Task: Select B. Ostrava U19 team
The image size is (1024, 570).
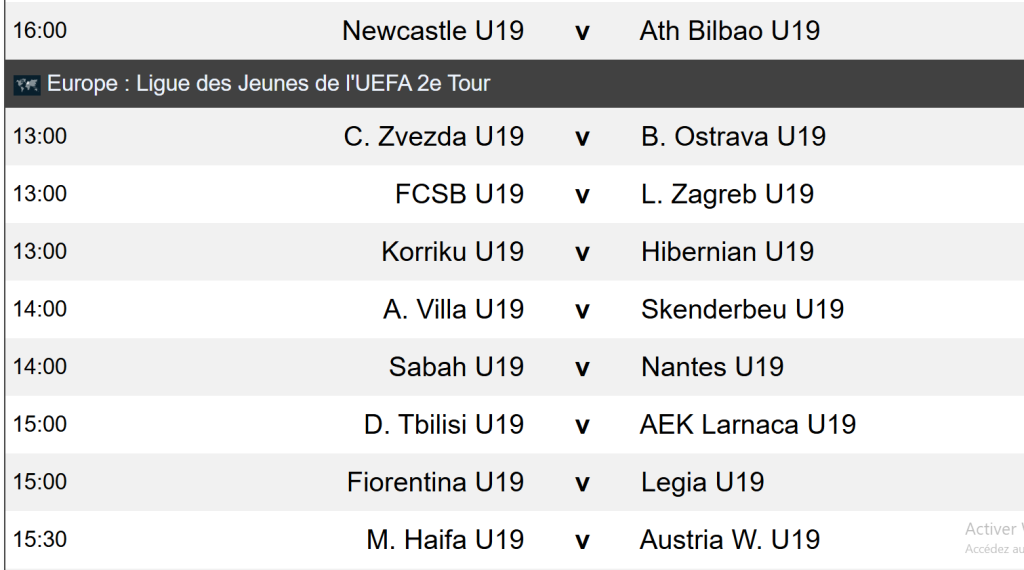Action: click(x=733, y=137)
